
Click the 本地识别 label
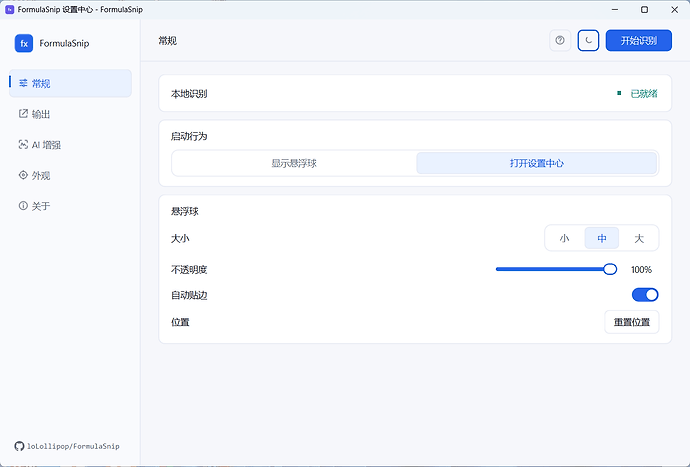(x=189, y=94)
